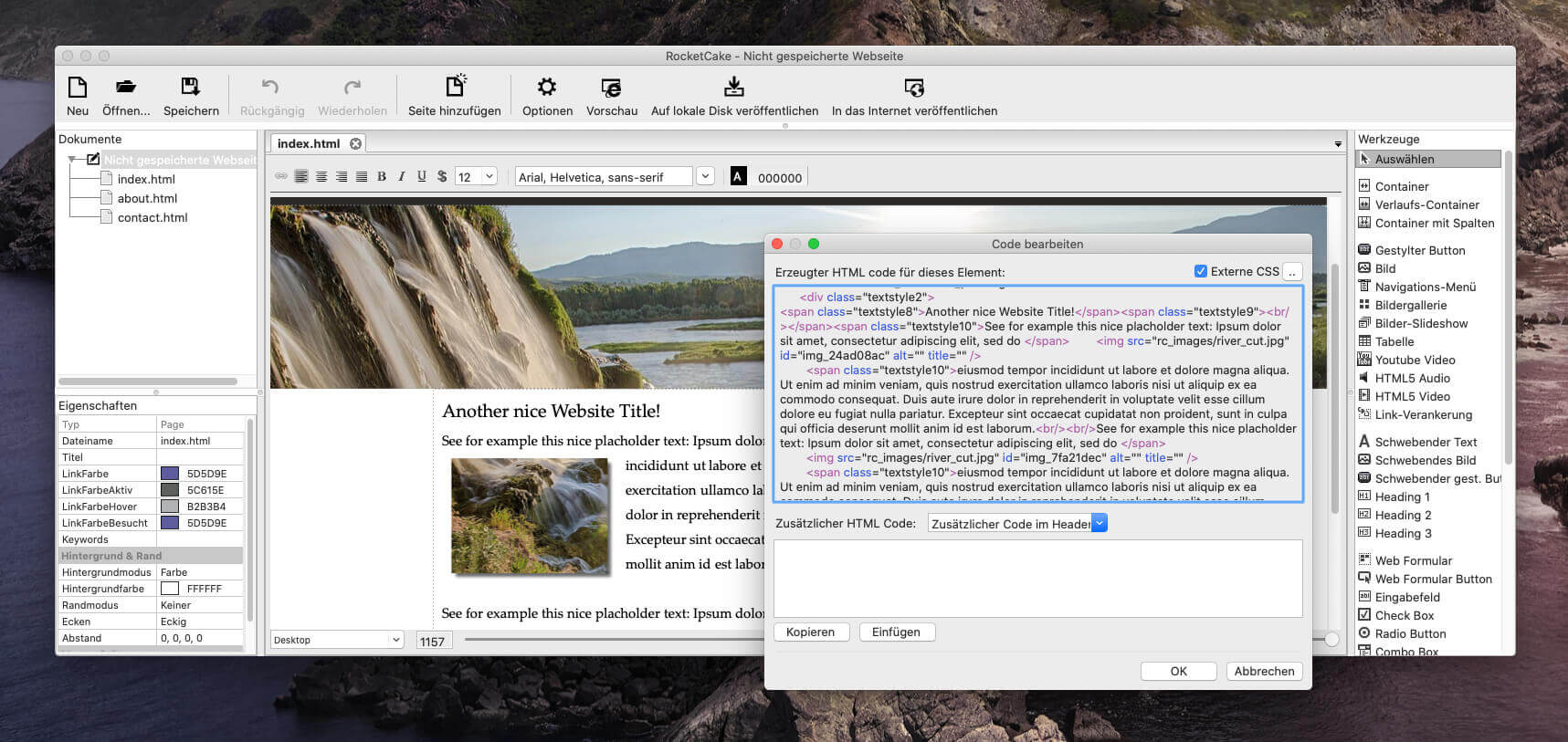Image resolution: width=1568 pixels, height=742 pixels.
Task: Toggle bold text formatting
Action: (x=382, y=176)
